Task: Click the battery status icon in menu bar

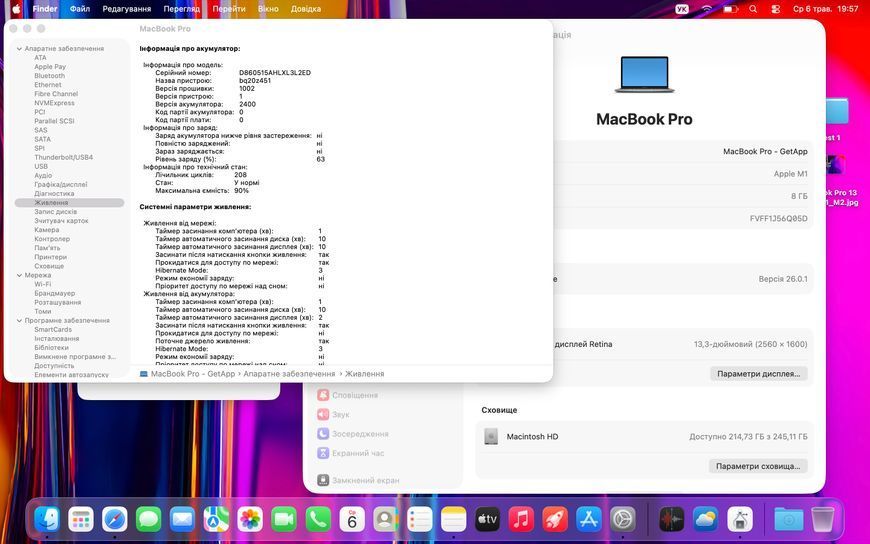Action: (x=730, y=9)
